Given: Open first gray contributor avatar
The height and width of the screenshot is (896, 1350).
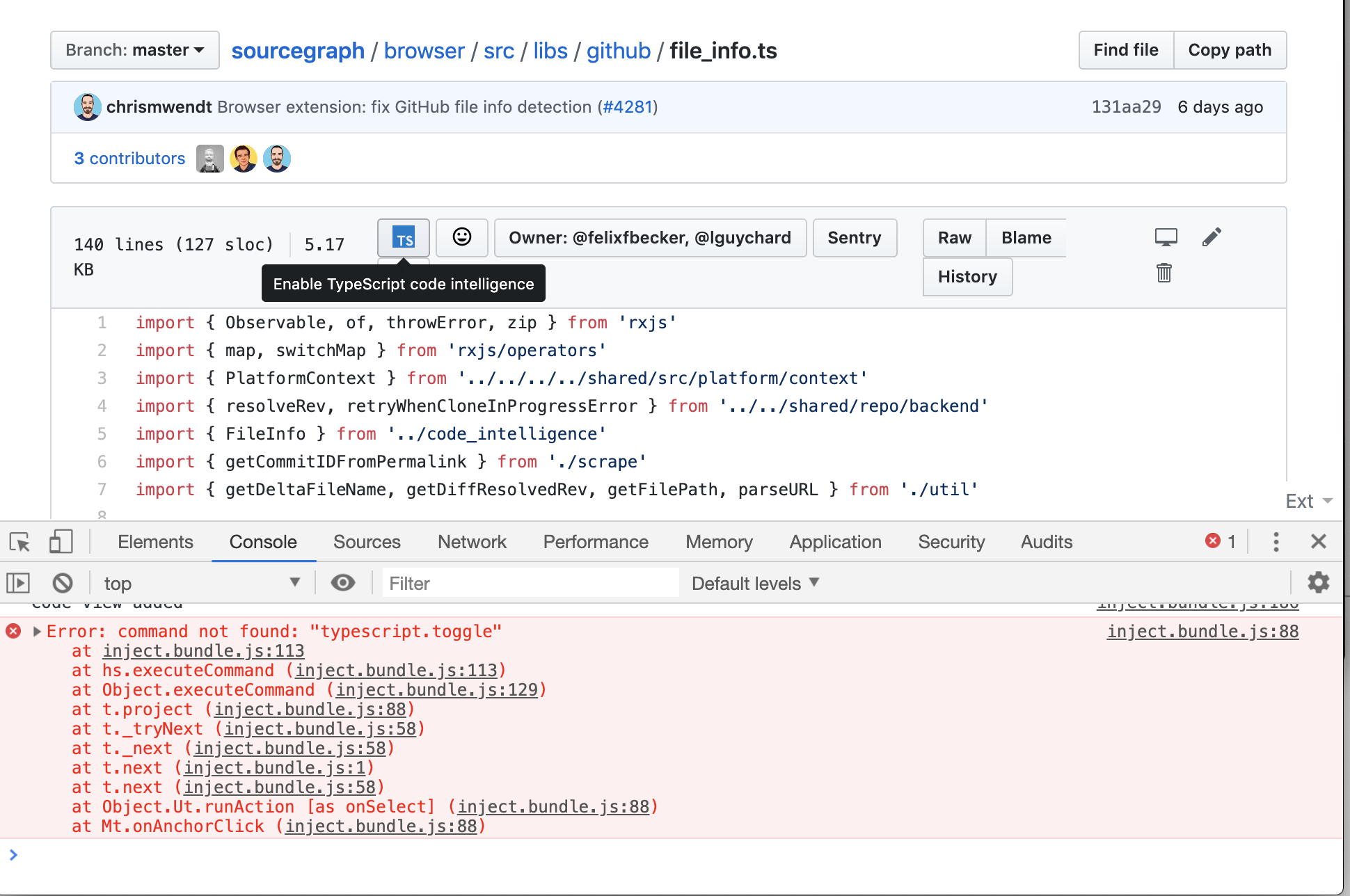Looking at the screenshot, I should point(209,159).
